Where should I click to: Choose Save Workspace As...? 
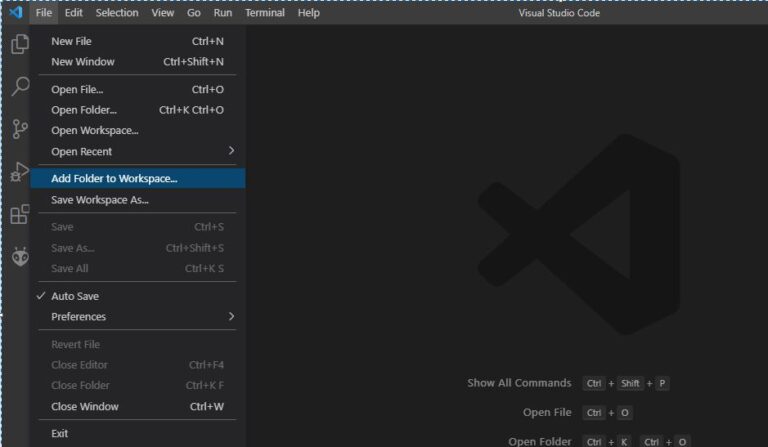pos(138,200)
